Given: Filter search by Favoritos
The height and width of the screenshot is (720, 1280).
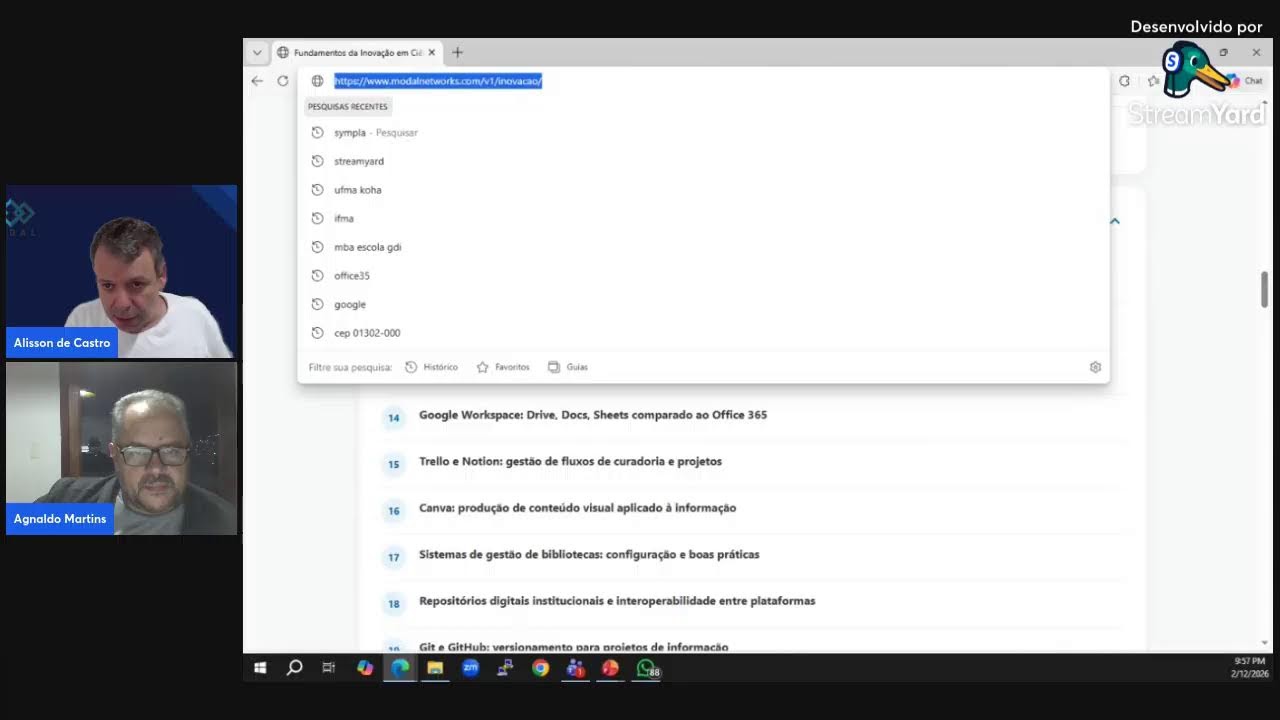Looking at the screenshot, I should (503, 367).
